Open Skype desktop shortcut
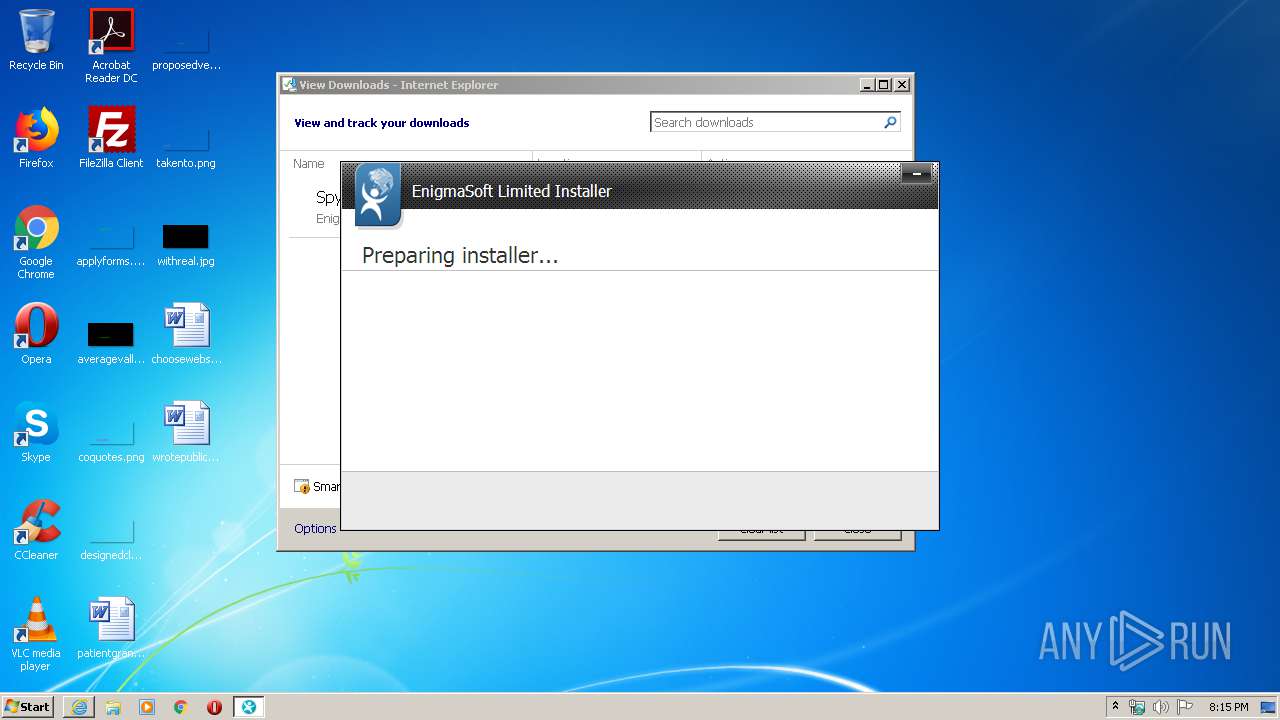 [x=36, y=432]
